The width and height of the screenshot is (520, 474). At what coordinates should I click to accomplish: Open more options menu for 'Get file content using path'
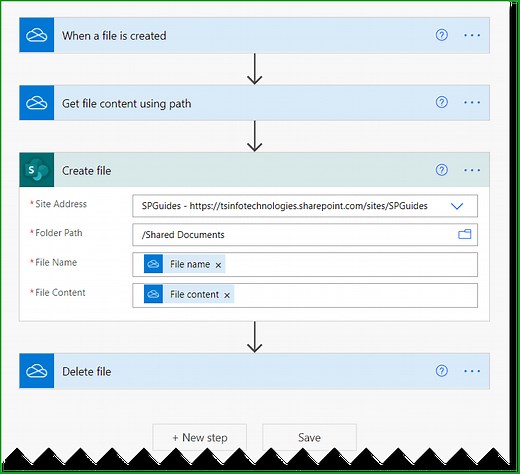coord(472,102)
